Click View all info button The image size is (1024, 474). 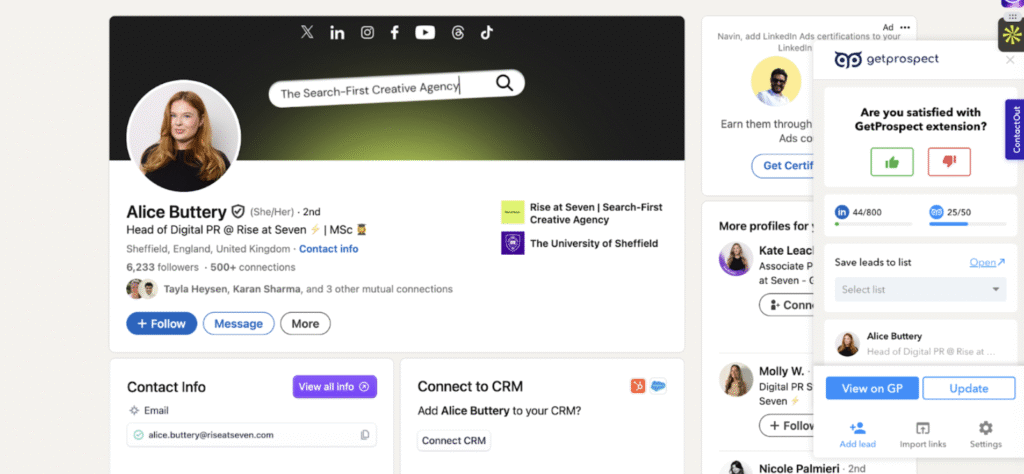tap(334, 387)
